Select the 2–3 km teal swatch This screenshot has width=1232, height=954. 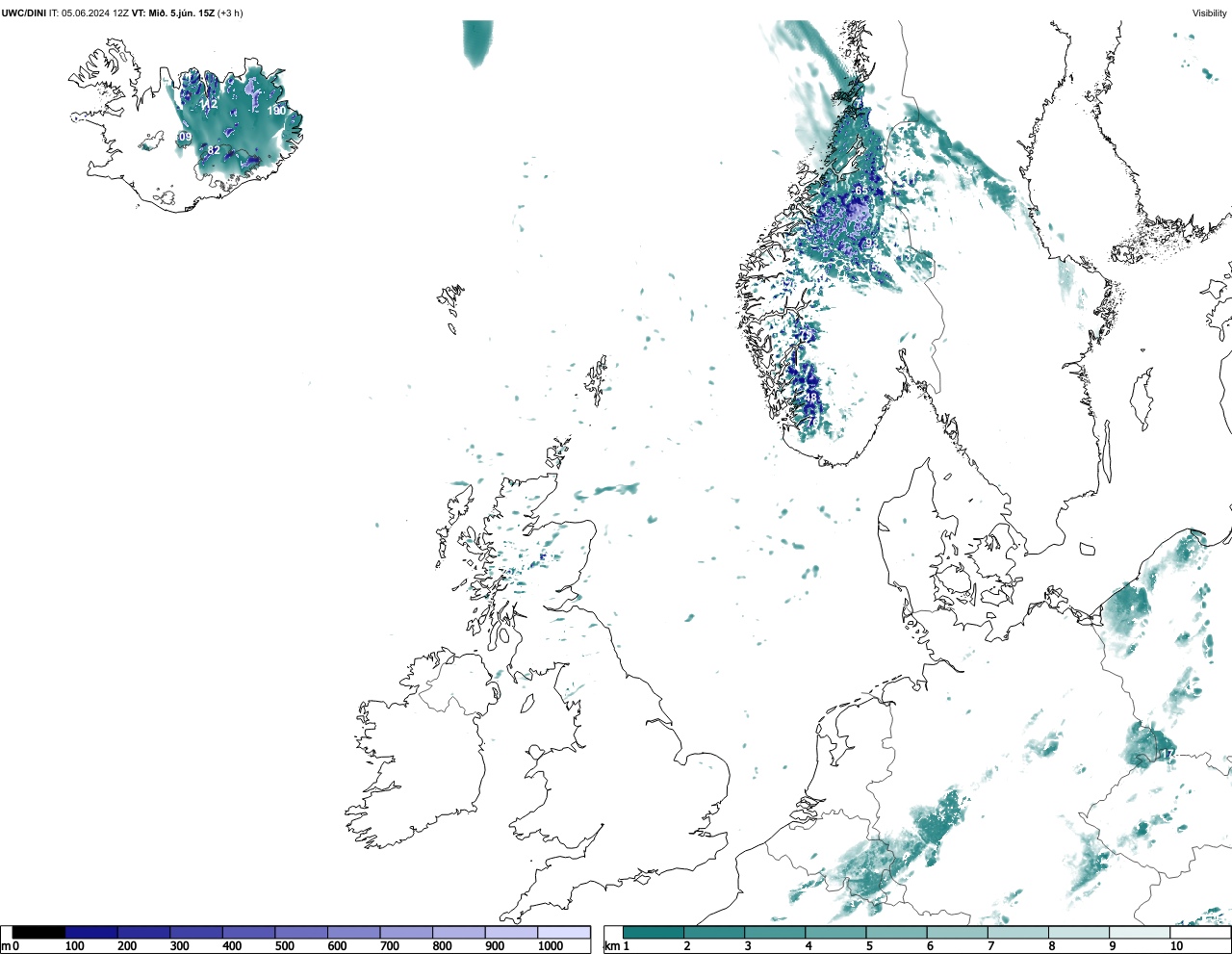pos(714,933)
